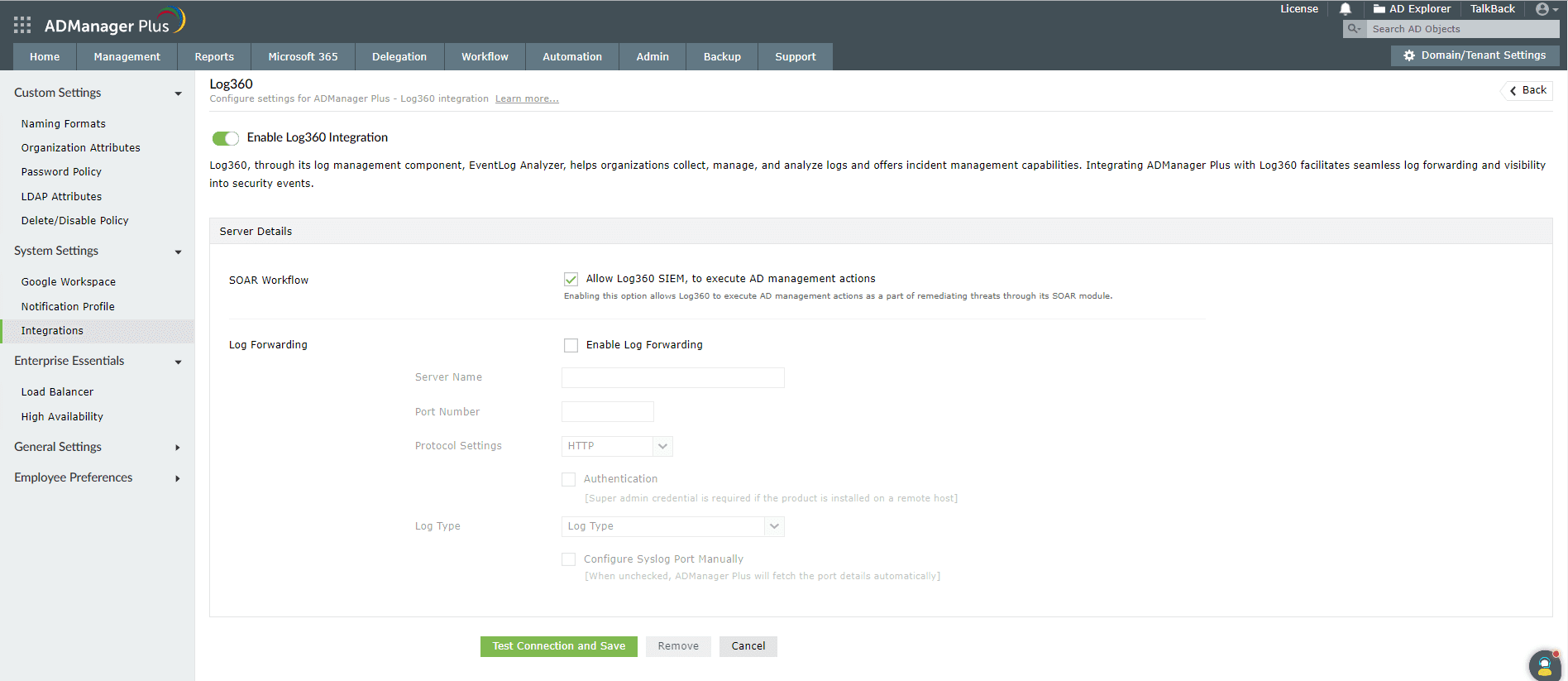Click Test Connection and Save button
Viewport: 1568px width, 681px height.
coord(559,646)
